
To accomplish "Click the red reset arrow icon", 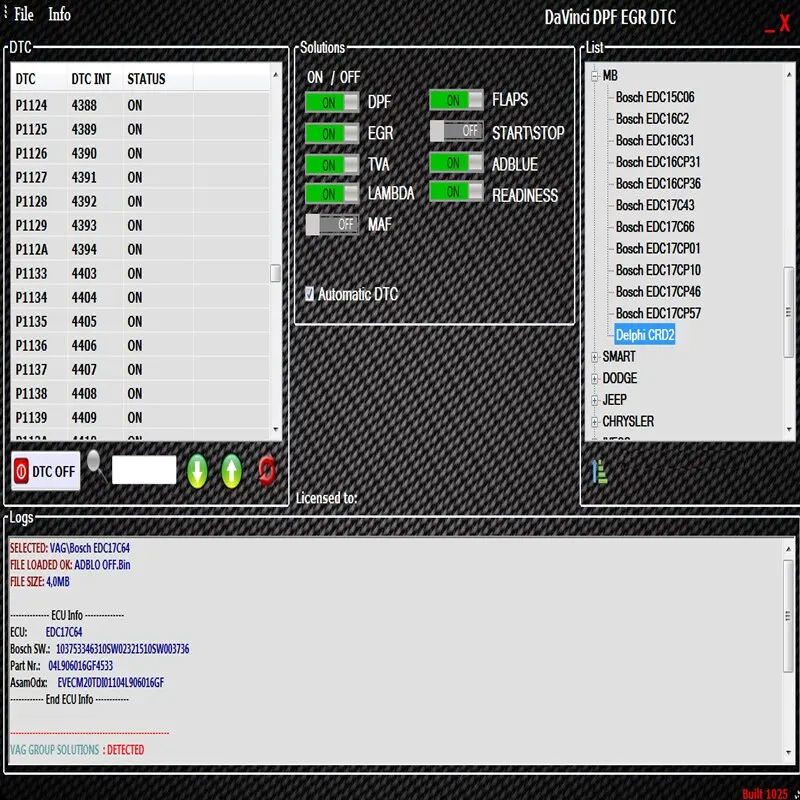I will (x=266, y=470).
